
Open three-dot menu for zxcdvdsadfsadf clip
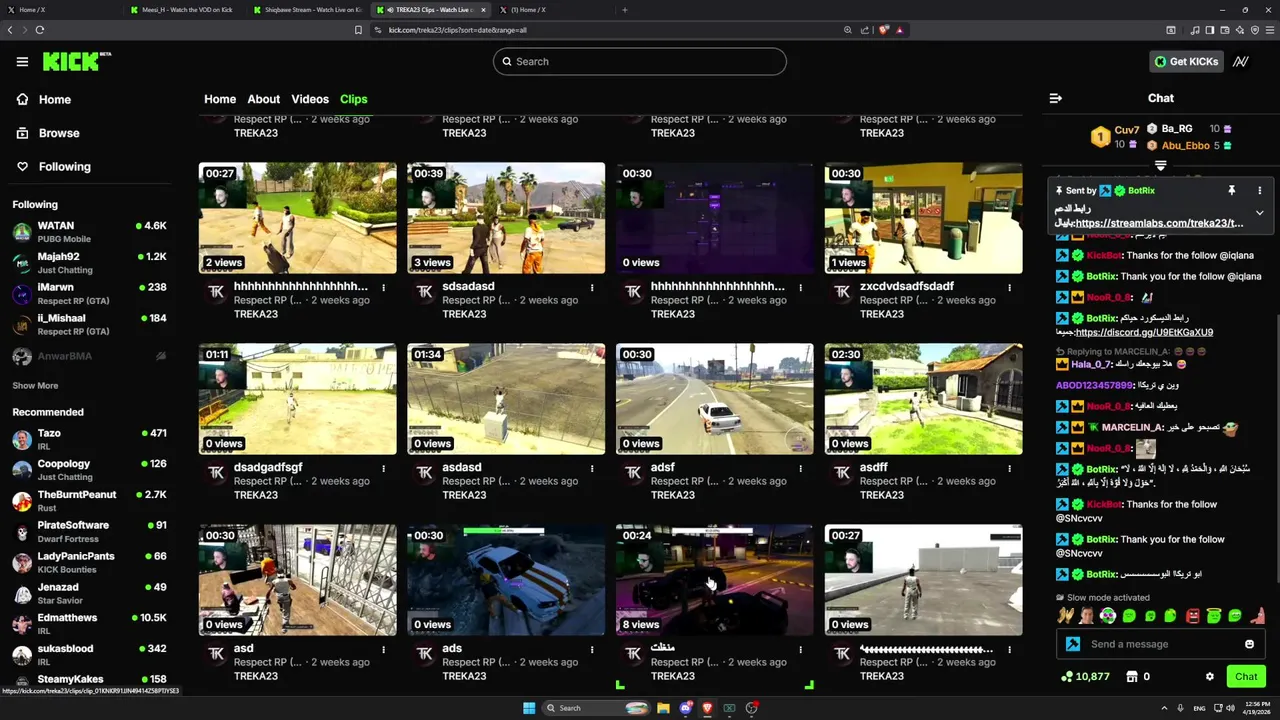1009,287
